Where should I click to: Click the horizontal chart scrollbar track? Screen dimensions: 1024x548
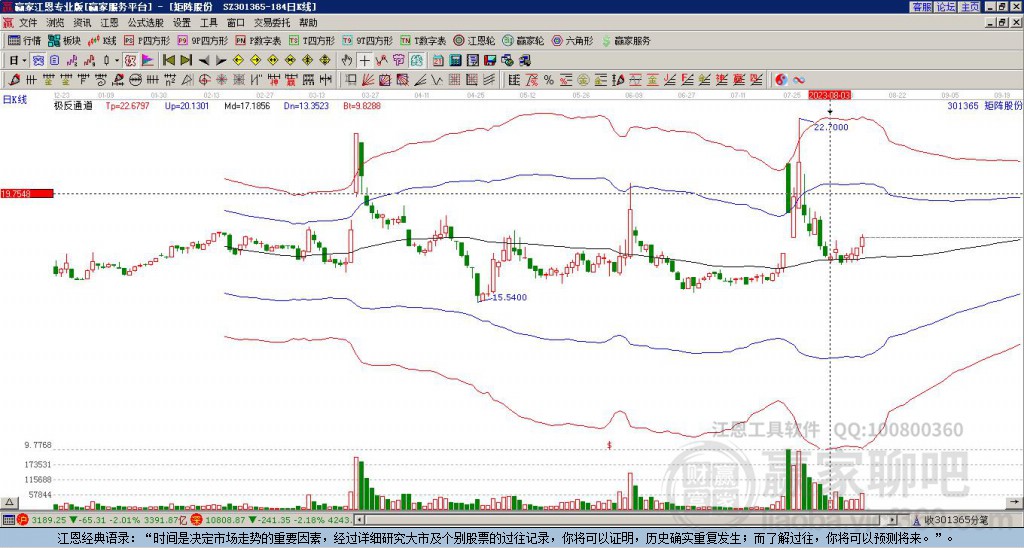[626, 520]
